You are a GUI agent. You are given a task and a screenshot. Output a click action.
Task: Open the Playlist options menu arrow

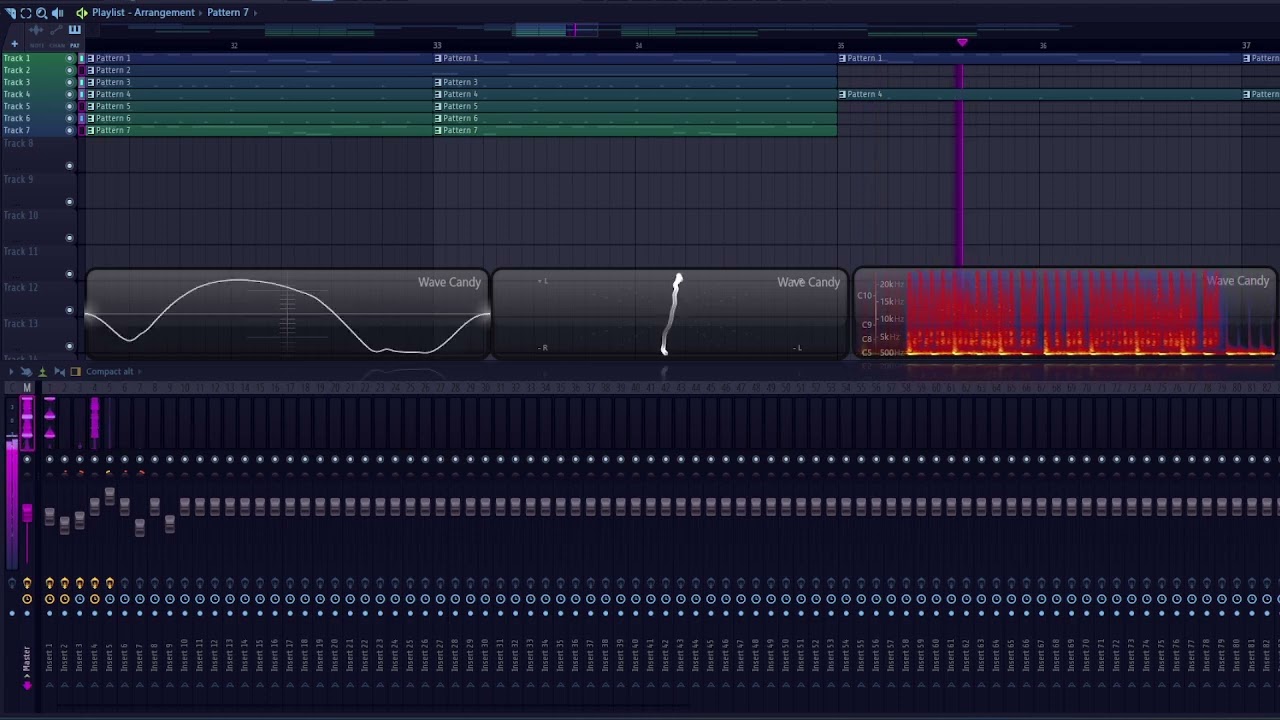pos(10,13)
